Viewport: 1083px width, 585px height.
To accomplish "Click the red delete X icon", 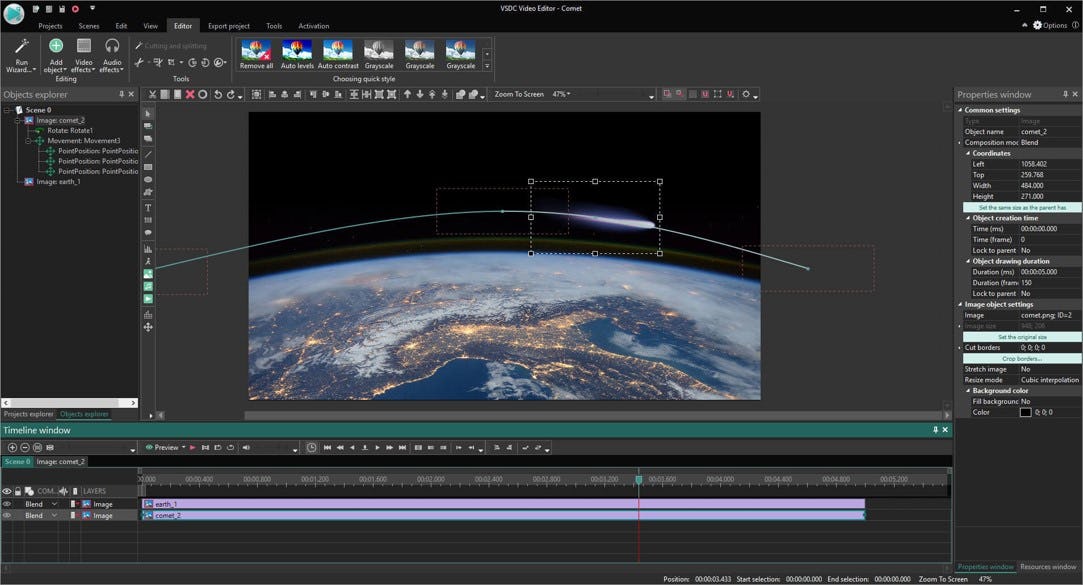I will (x=190, y=95).
